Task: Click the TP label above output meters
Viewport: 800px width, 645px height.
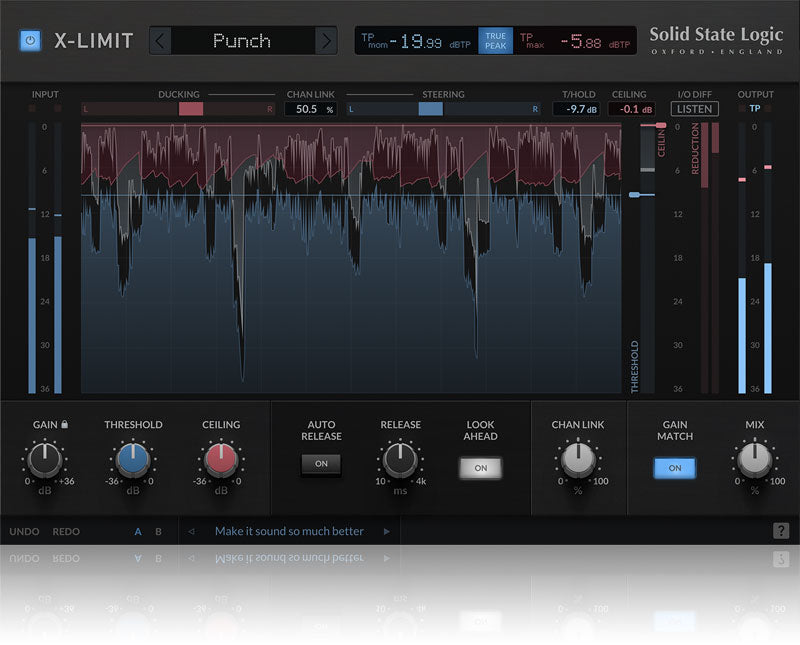Action: coord(755,108)
